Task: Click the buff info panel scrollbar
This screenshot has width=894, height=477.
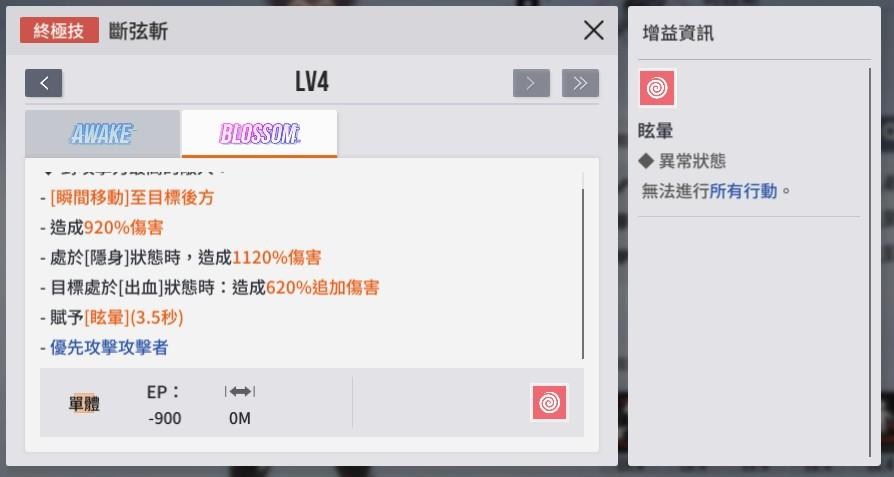Action: [870, 262]
